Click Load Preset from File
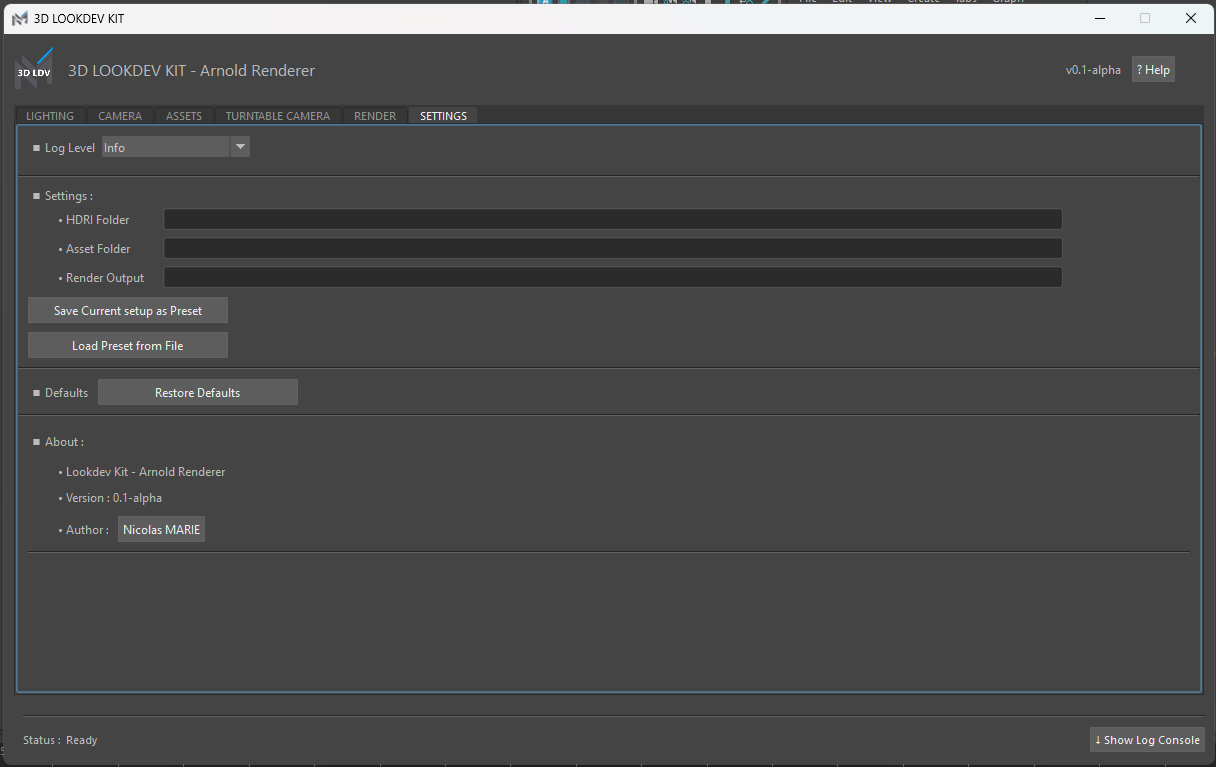This screenshot has height=767, width=1216. [x=128, y=345]
